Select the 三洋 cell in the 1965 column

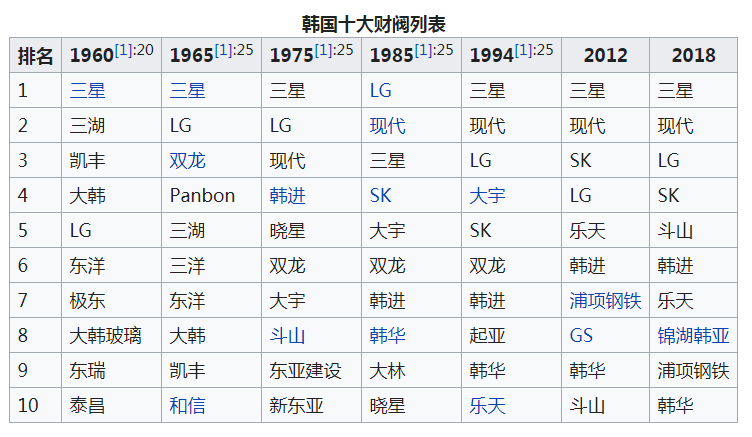(212, 266)
